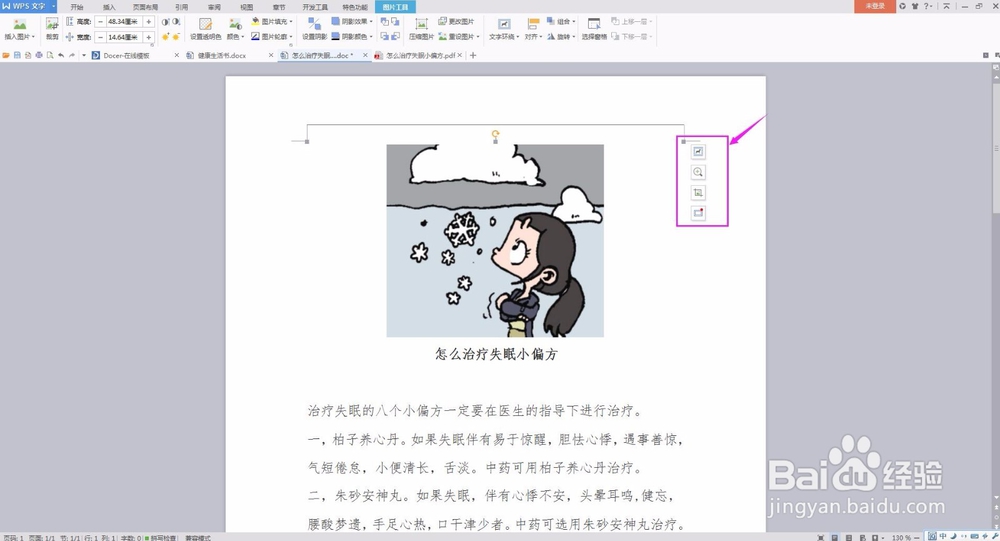Click the open folder icon in quick access bar
The image size is (1000, 541).
click(6, 56)
